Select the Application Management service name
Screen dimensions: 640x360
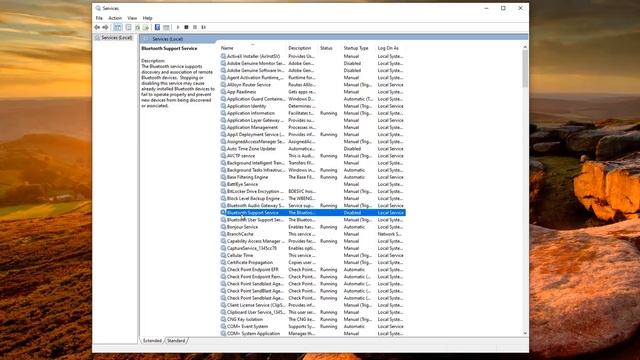(252, 127)
